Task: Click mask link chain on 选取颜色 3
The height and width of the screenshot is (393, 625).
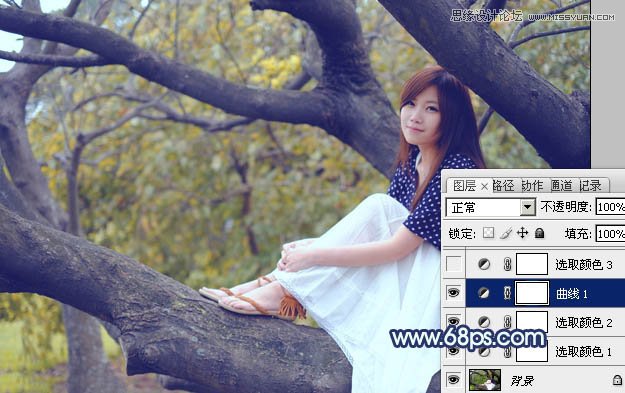Action: tap(507, 264)
